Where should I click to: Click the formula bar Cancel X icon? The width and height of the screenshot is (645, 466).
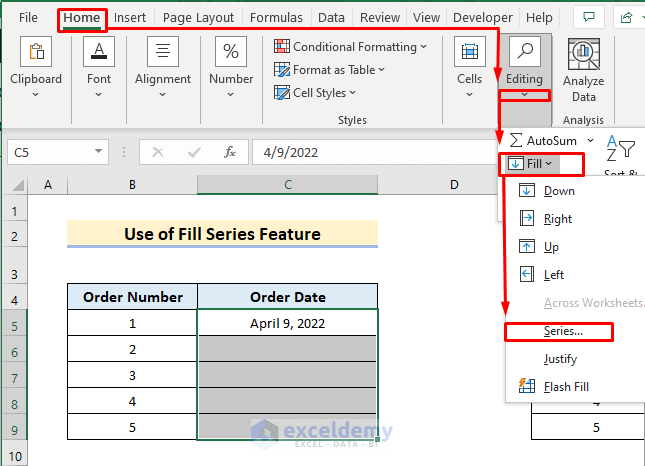(x=158, y=153)
